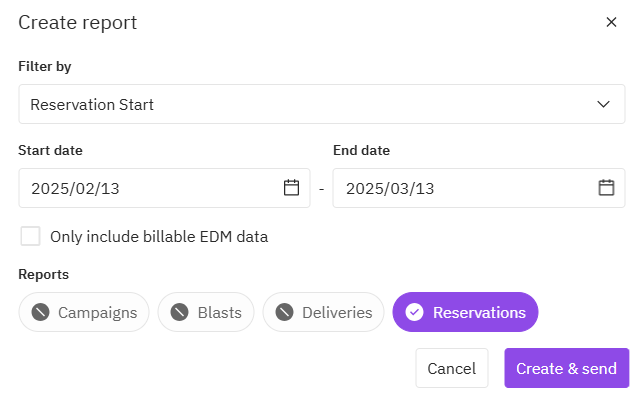Toggle the Deliveries report chip on
643x397 pixels.
point(324,313)
